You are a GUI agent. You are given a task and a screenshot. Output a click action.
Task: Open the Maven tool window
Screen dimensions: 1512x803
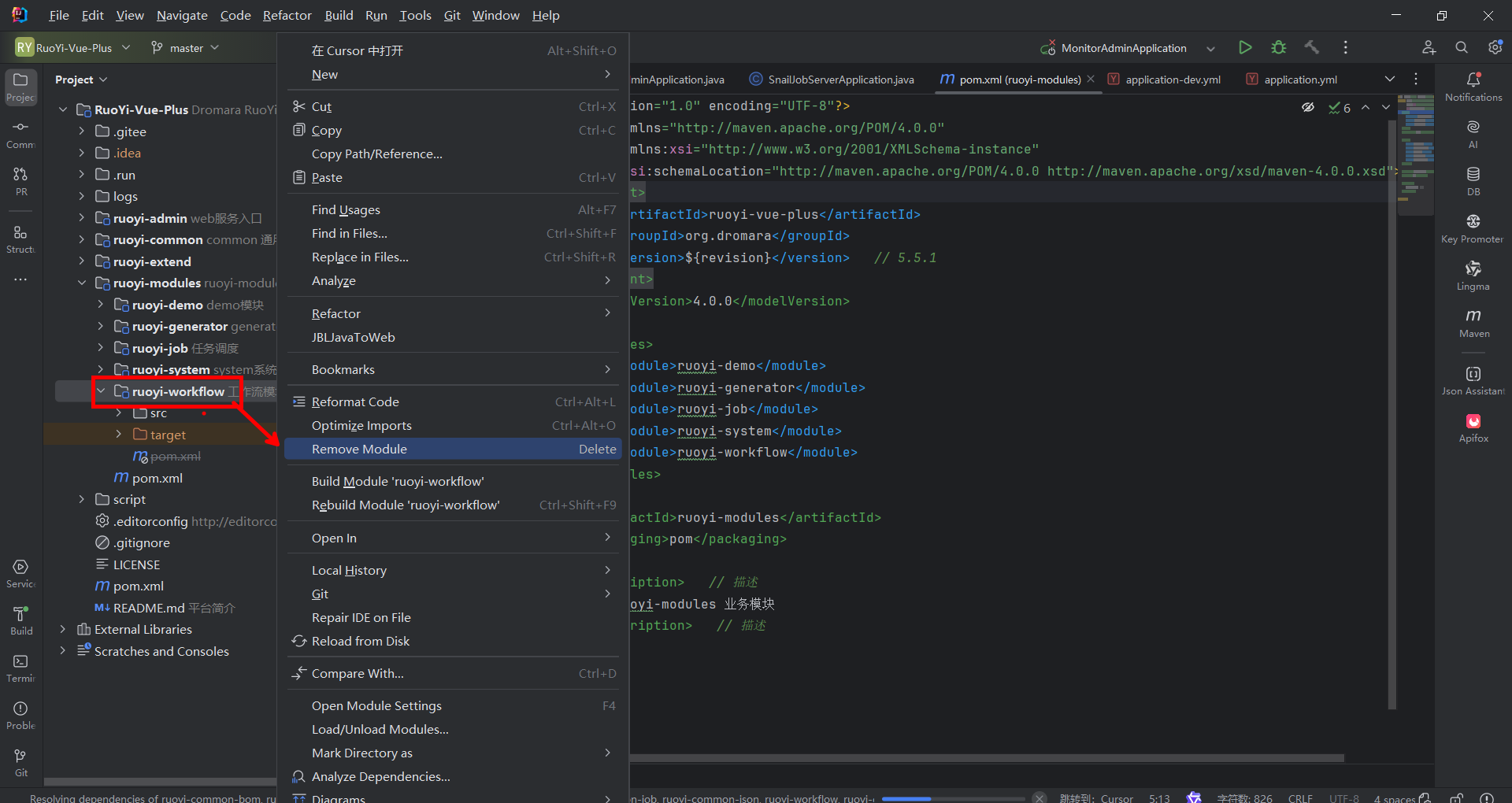point(1473,322)
